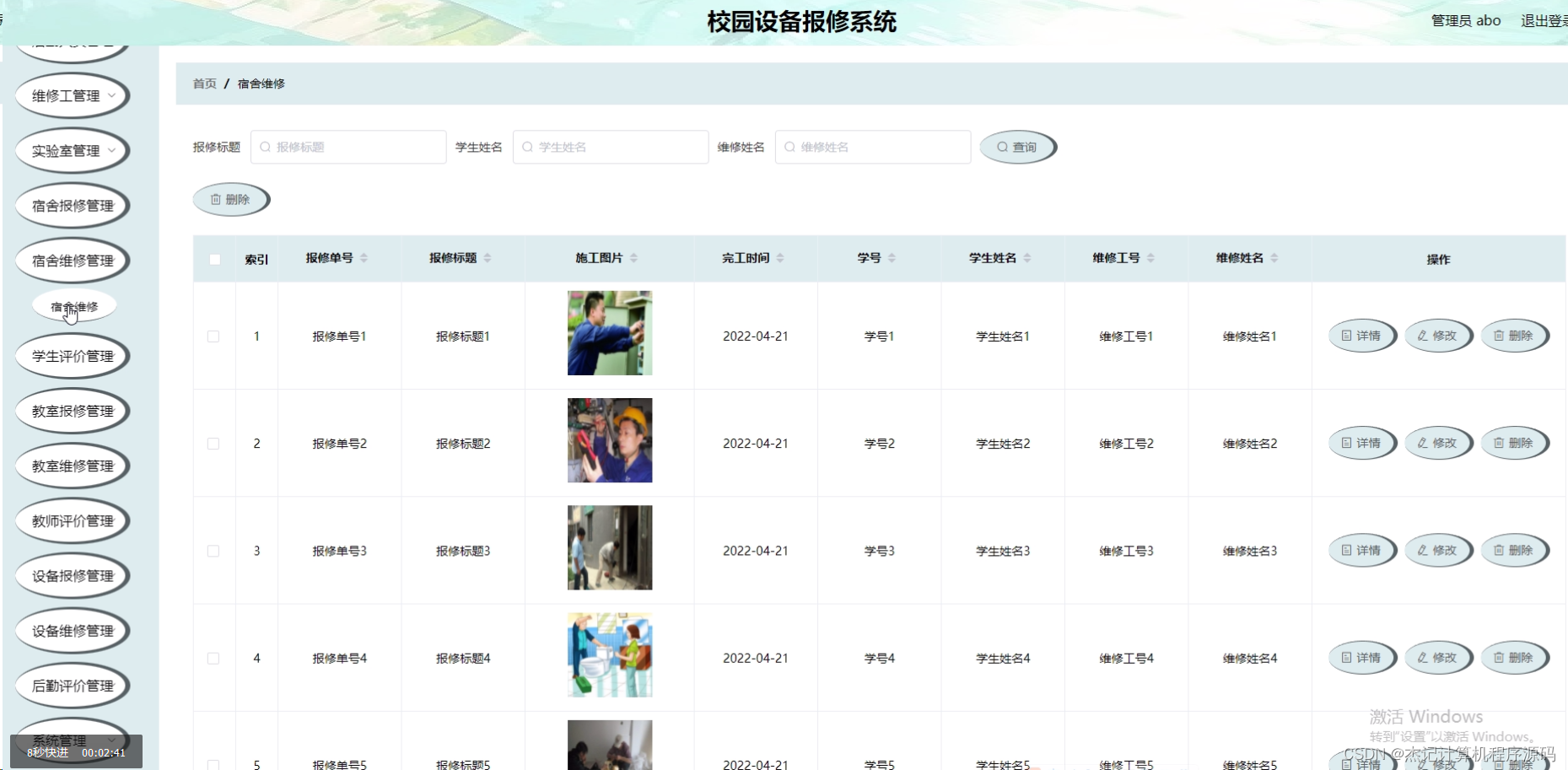
Task: View 详情 for 报修单号3 row
Action: [x=1362, y=550]
